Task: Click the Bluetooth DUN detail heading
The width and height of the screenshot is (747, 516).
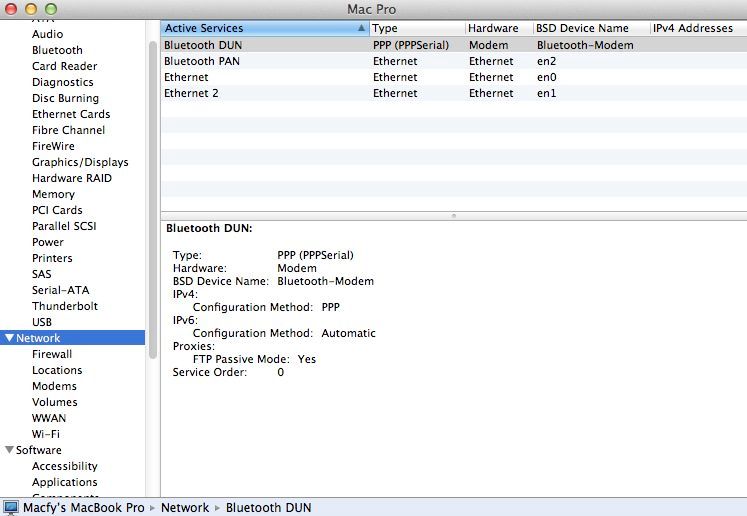Action: 209,228
